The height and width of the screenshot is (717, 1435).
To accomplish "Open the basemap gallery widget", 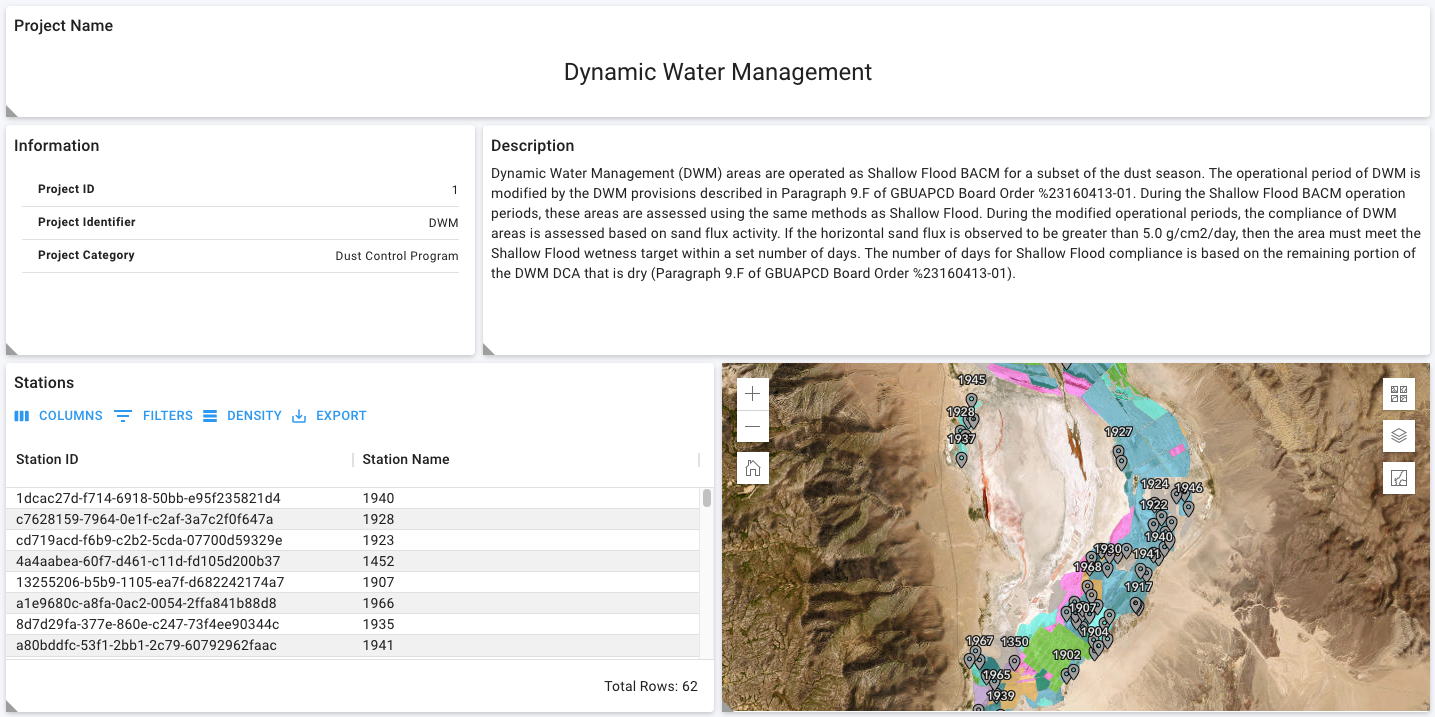I will (1399, 394).
